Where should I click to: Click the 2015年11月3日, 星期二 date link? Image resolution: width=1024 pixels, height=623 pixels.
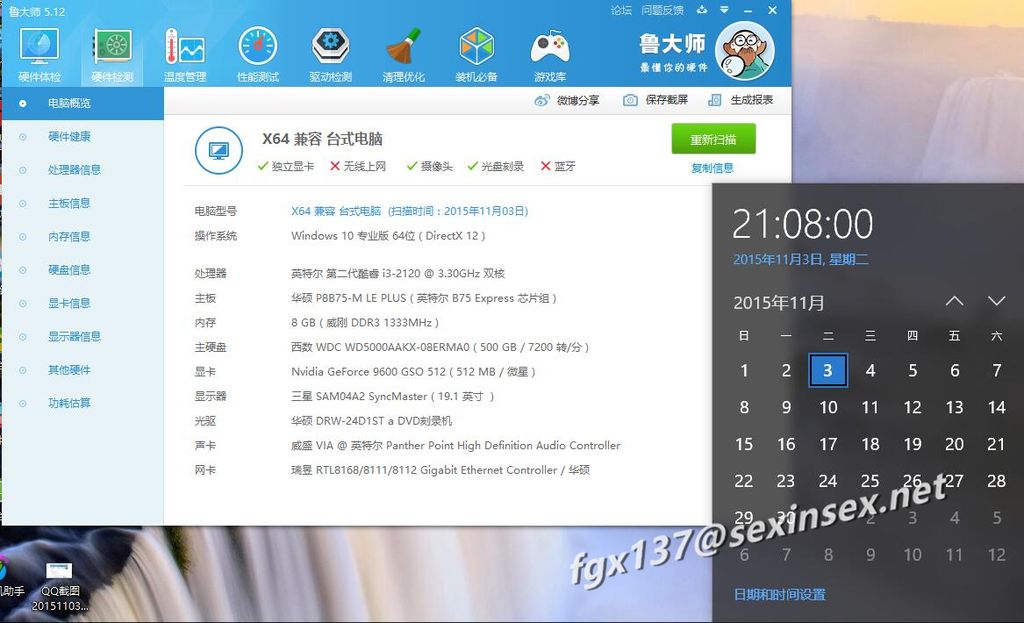(801, 259)
